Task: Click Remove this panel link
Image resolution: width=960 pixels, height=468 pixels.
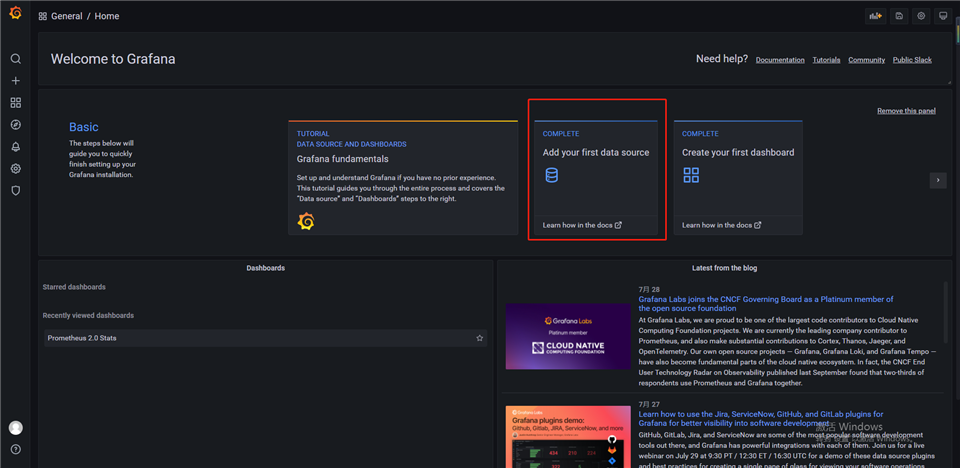Action: (x=906, y=111)
